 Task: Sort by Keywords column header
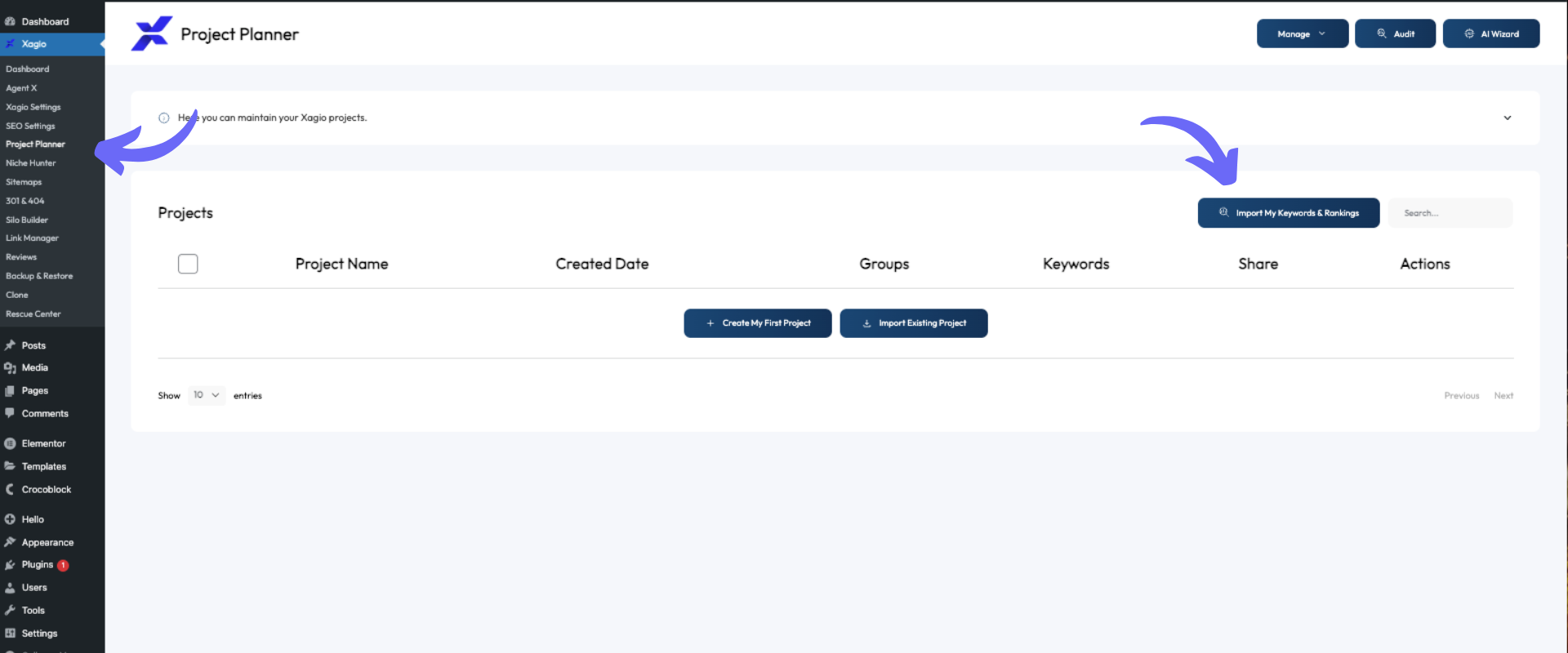click(x=1076, y=264)
